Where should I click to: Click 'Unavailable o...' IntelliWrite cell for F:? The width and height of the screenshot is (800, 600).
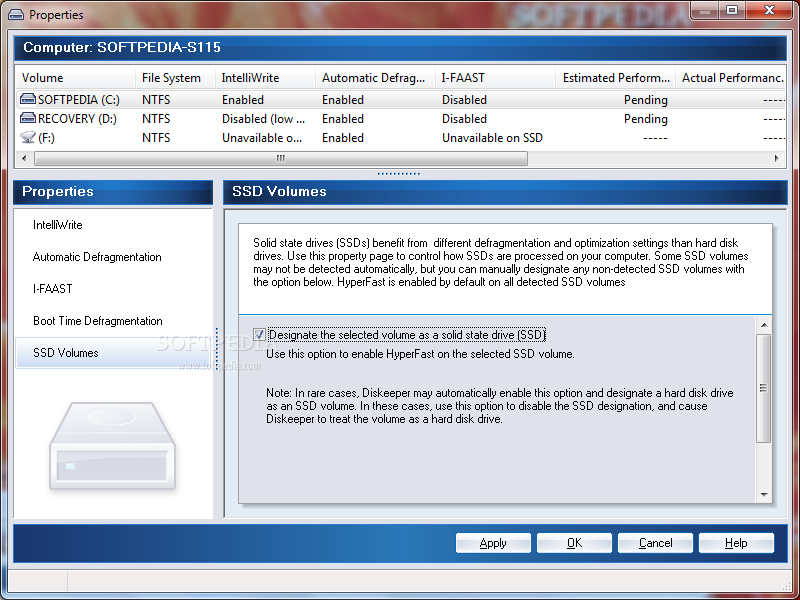click(262, 138)
